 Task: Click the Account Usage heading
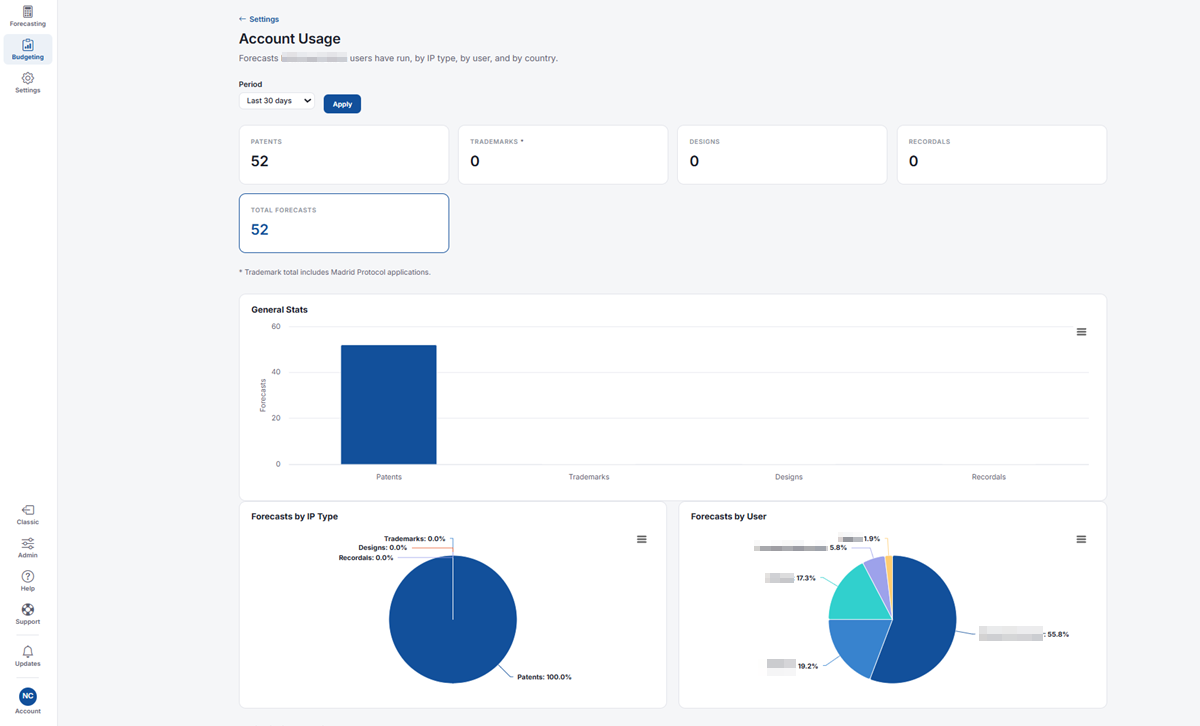[x=290, y=39]
